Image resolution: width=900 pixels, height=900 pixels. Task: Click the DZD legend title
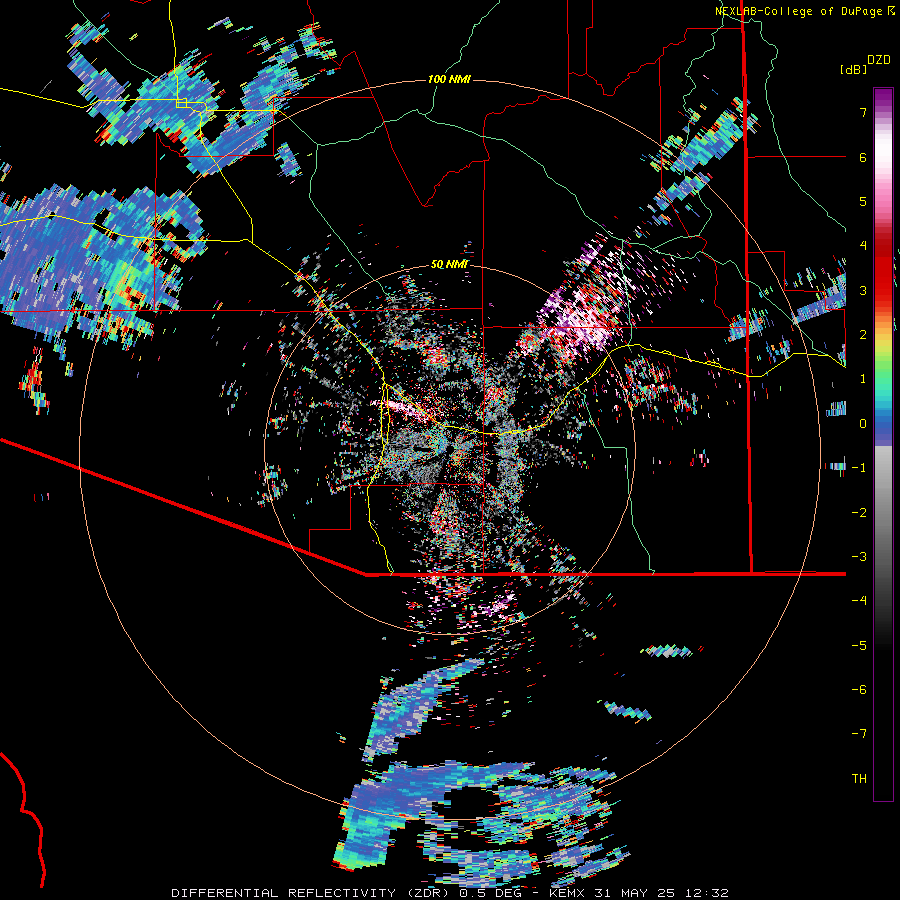pyautogui.click(x=879, y=60)
